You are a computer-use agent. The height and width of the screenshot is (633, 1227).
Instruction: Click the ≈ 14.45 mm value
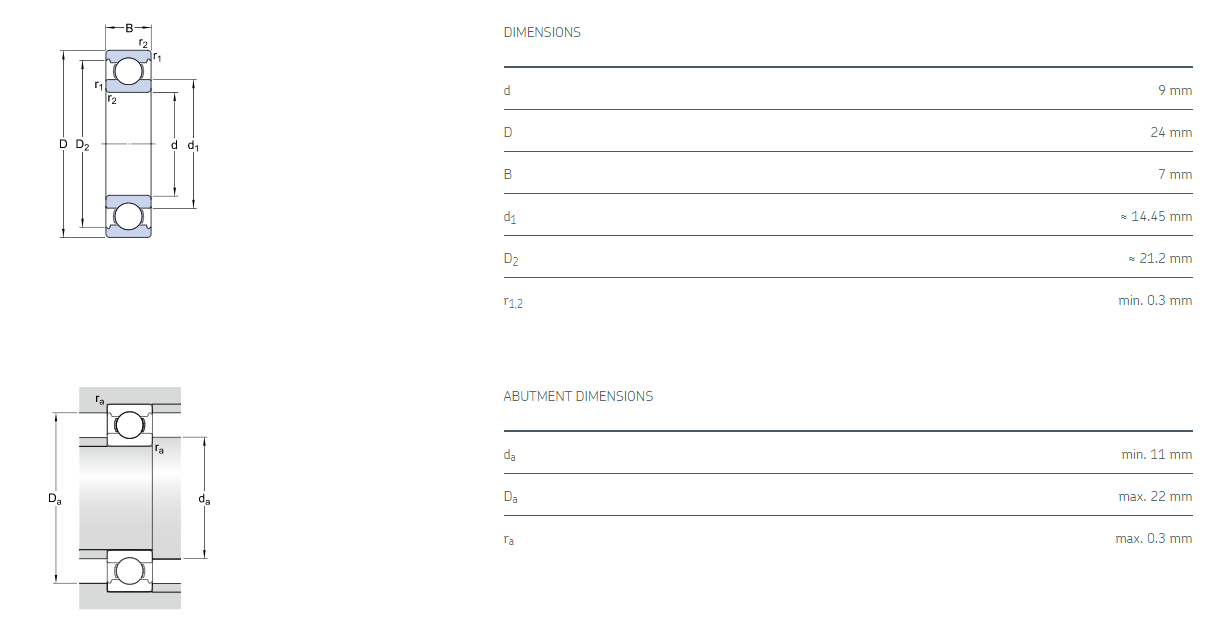tap(1156, 216)
